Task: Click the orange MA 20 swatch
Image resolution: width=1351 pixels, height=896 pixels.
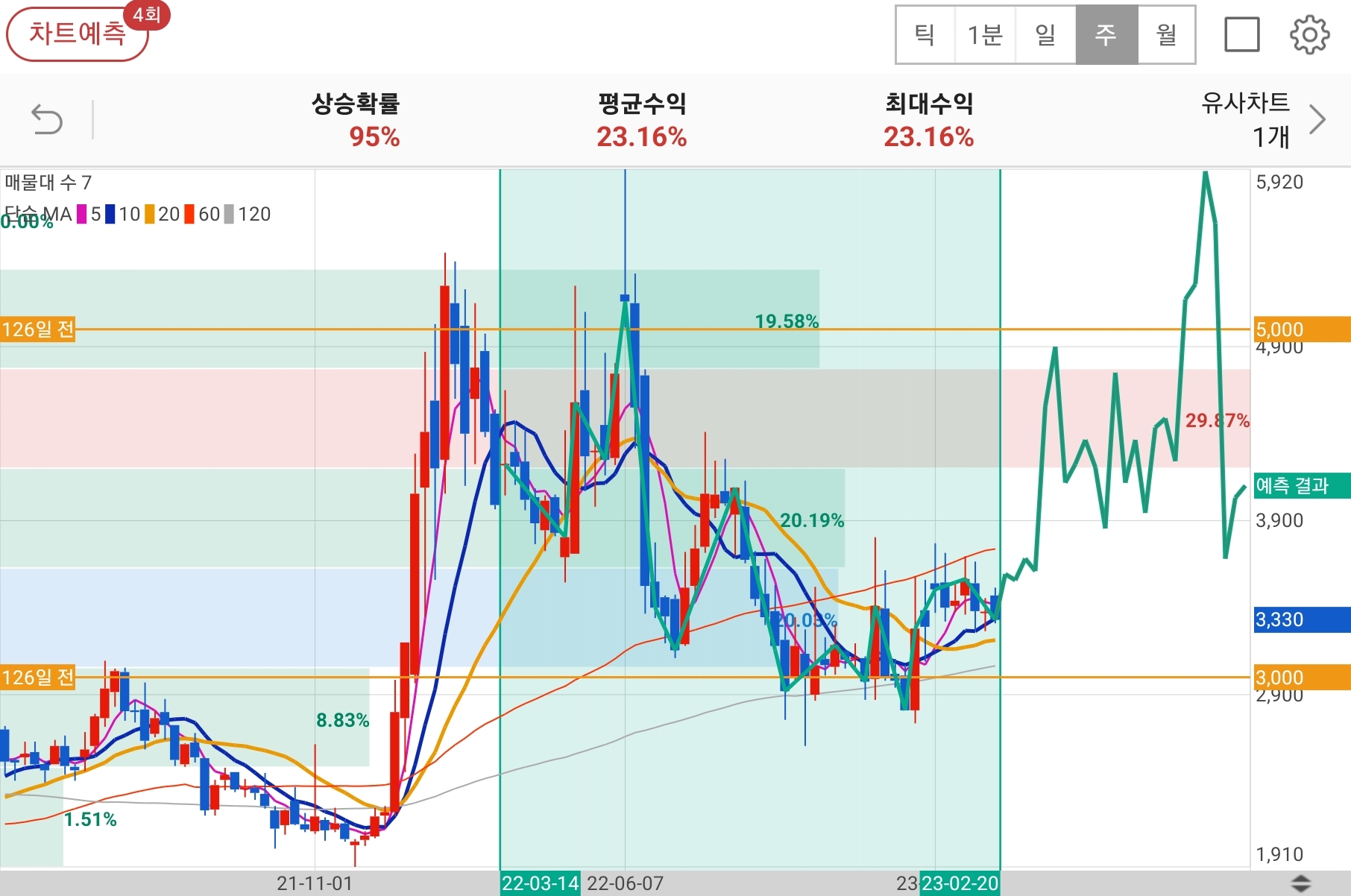Action: pos(150,215)
